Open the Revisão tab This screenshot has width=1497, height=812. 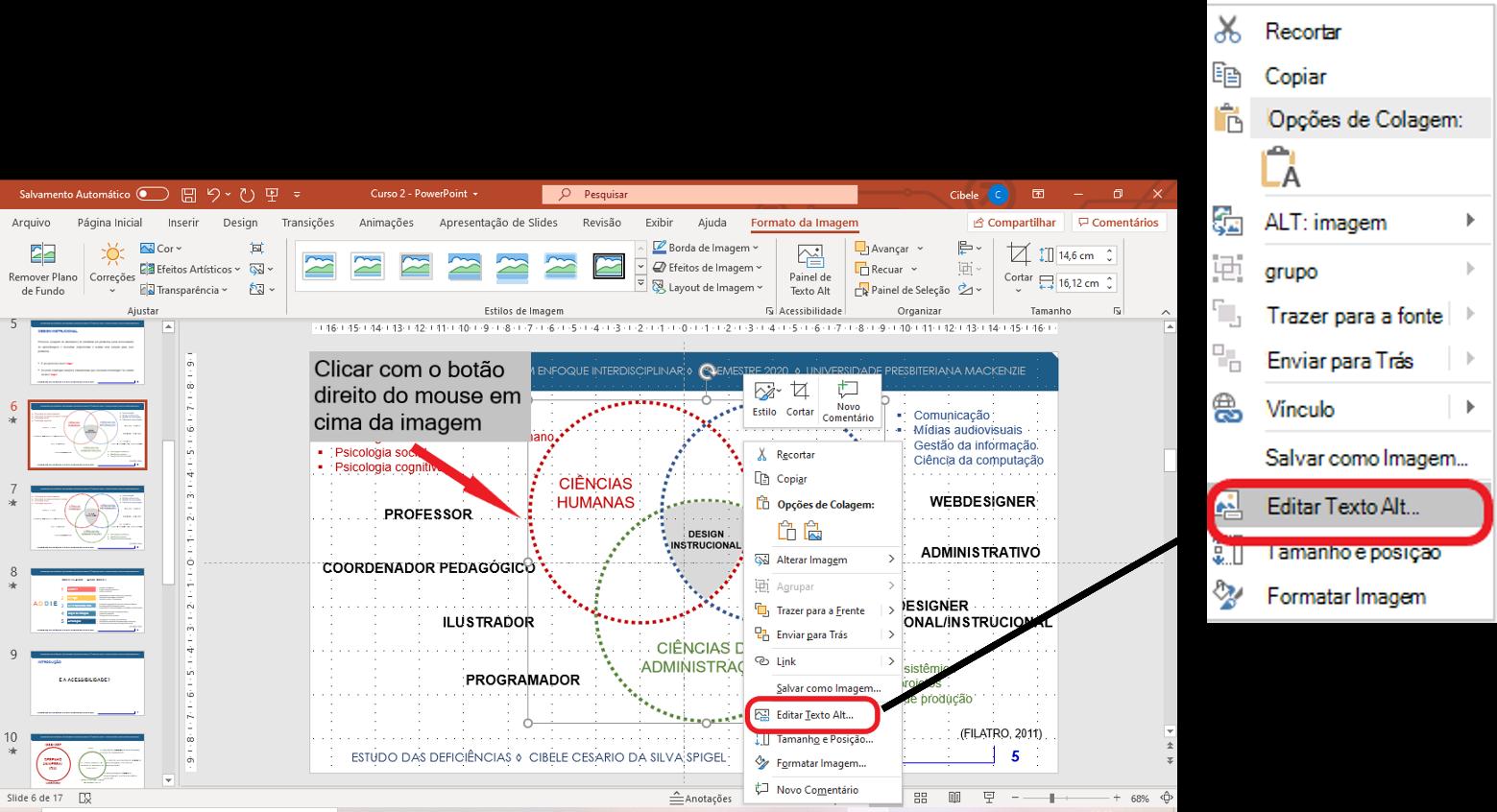602,223
